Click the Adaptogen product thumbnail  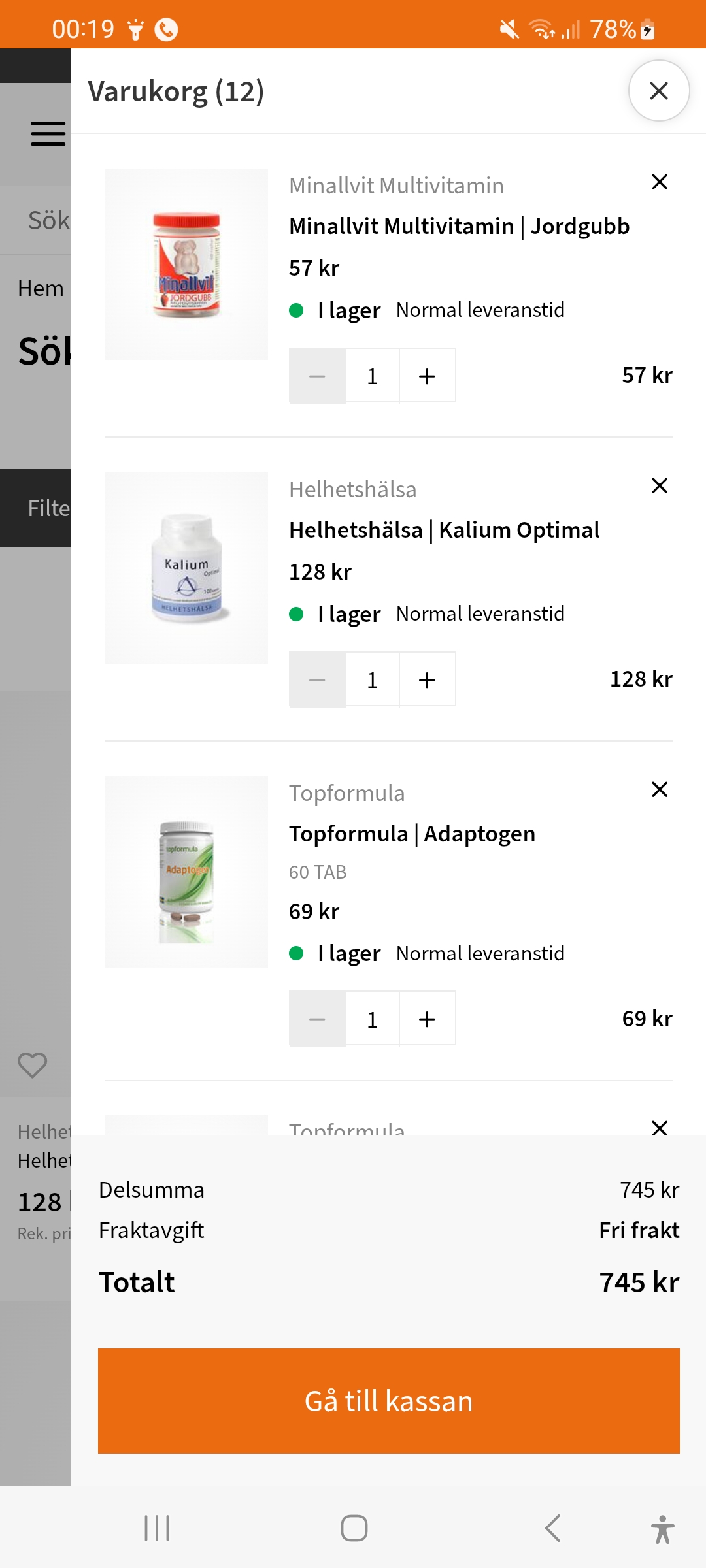pyautogui.click(x=186, y=872)
